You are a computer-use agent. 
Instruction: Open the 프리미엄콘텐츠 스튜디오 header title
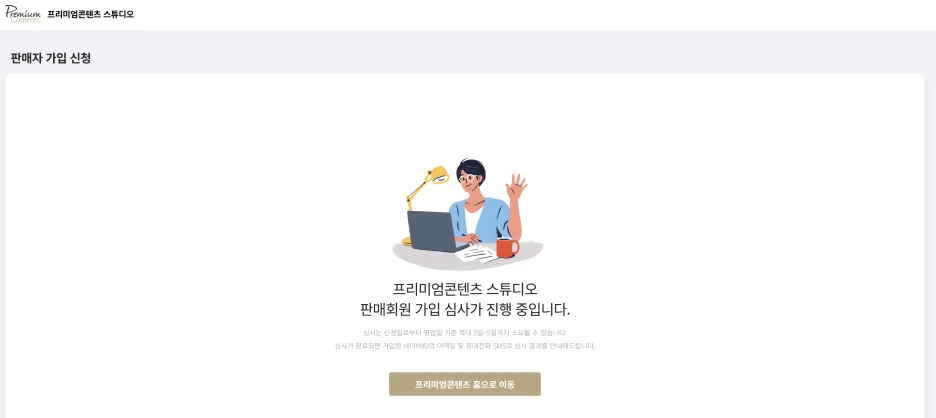(91, 14)
